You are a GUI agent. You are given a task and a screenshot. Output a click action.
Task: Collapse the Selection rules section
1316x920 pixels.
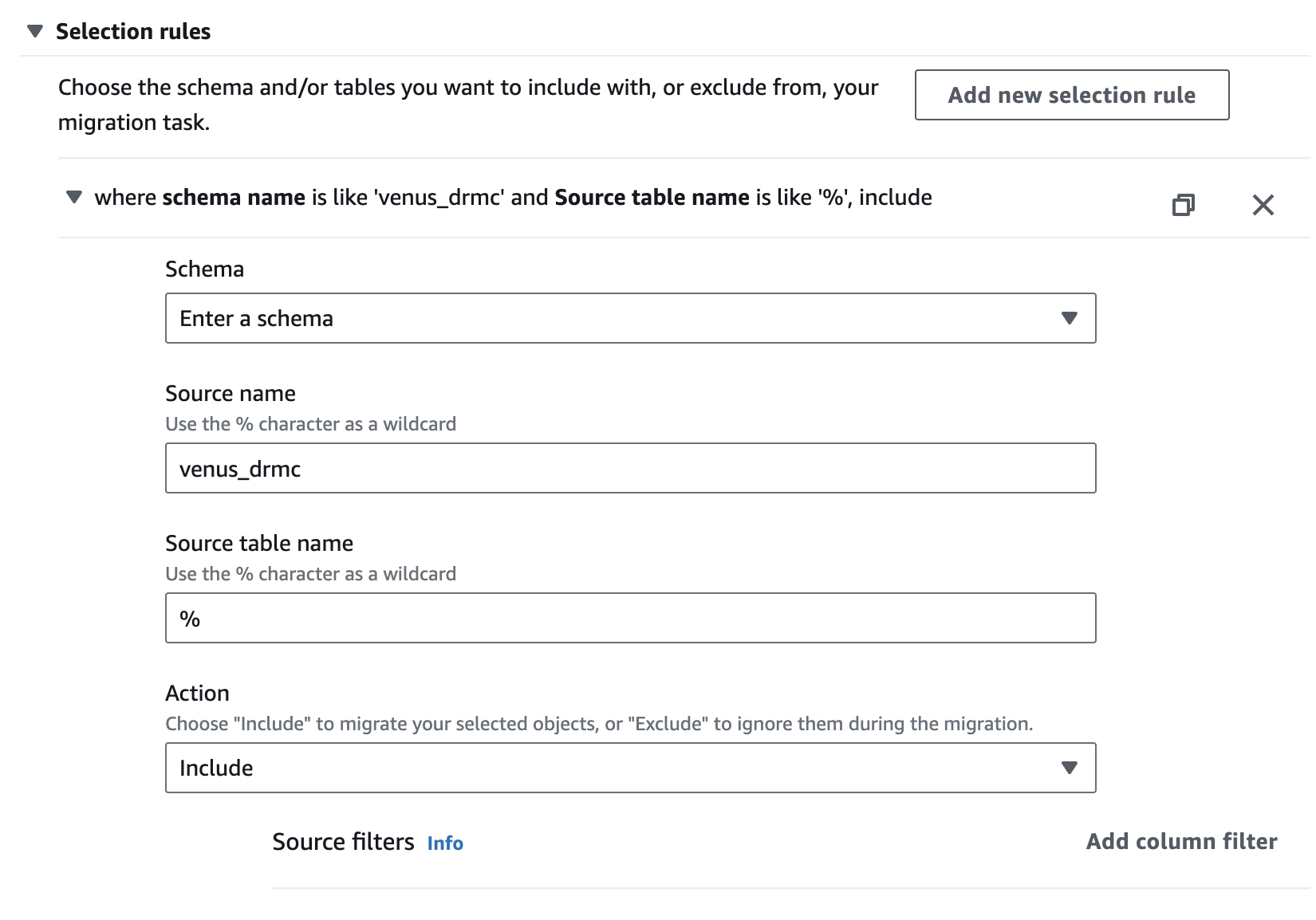34,31
